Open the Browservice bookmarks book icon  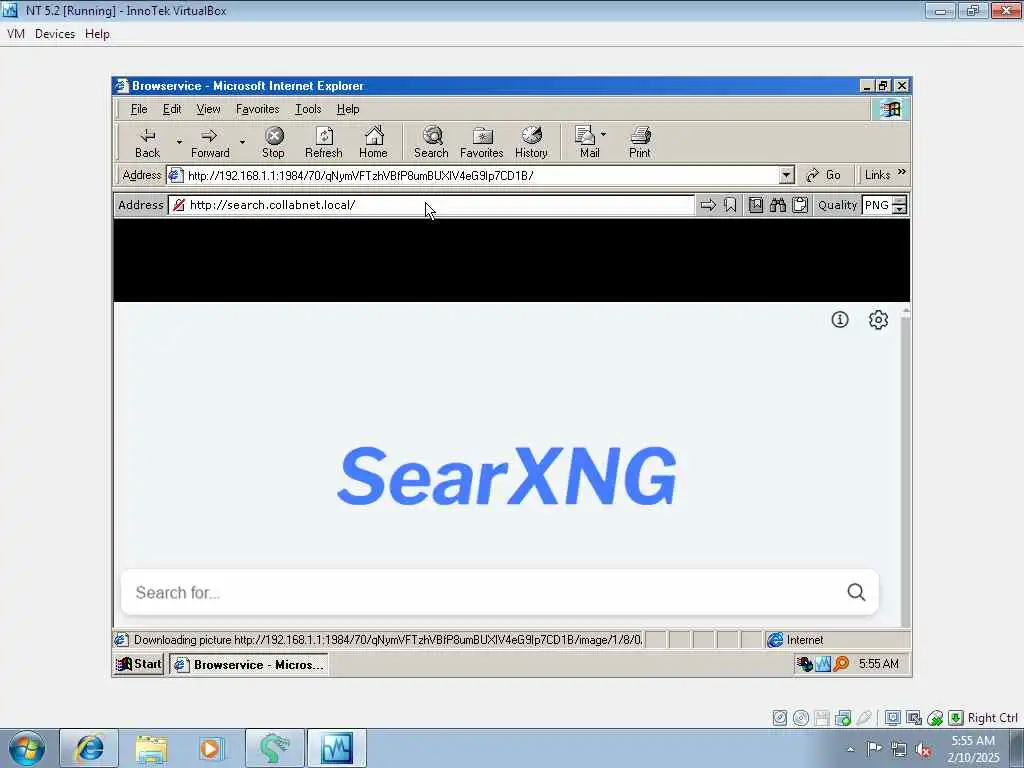point(756,205)
